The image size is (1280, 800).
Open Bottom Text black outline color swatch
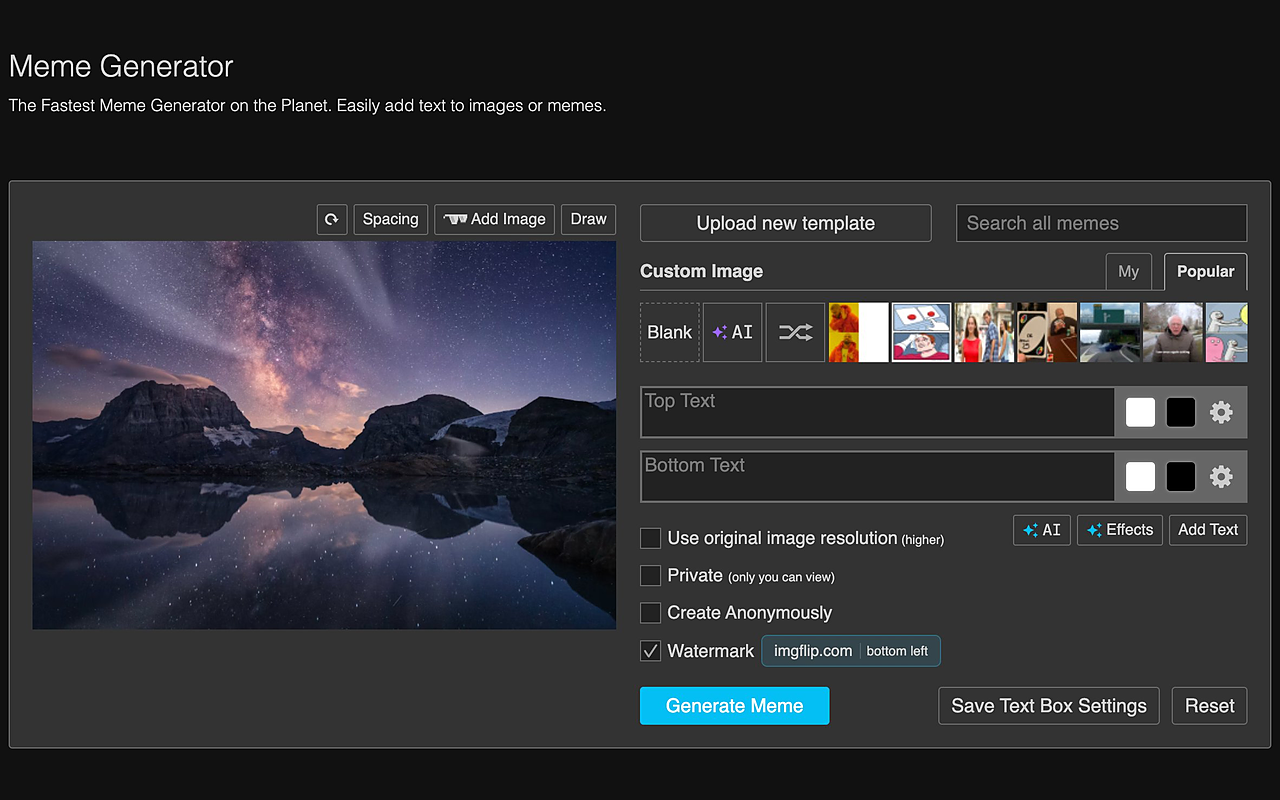tap(1181, 477)
